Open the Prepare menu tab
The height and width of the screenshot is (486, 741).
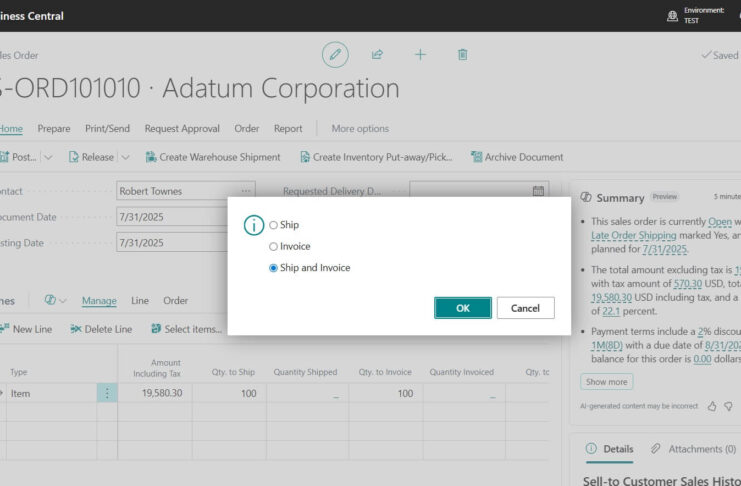click(54, 129)
